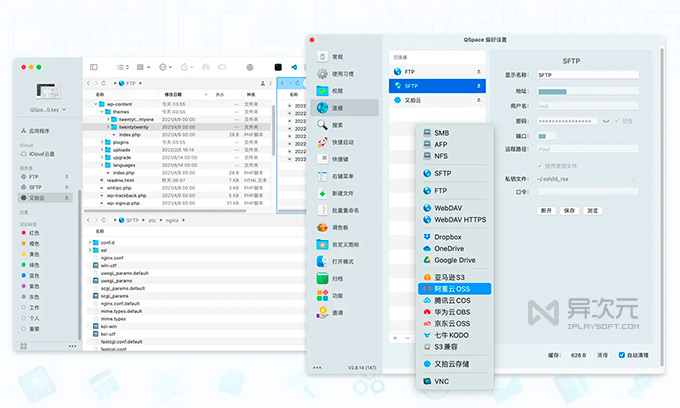This screenshot has width=680, height=408.
Task: Expand the twentytwenty folder
Action: tap(108, 127)
